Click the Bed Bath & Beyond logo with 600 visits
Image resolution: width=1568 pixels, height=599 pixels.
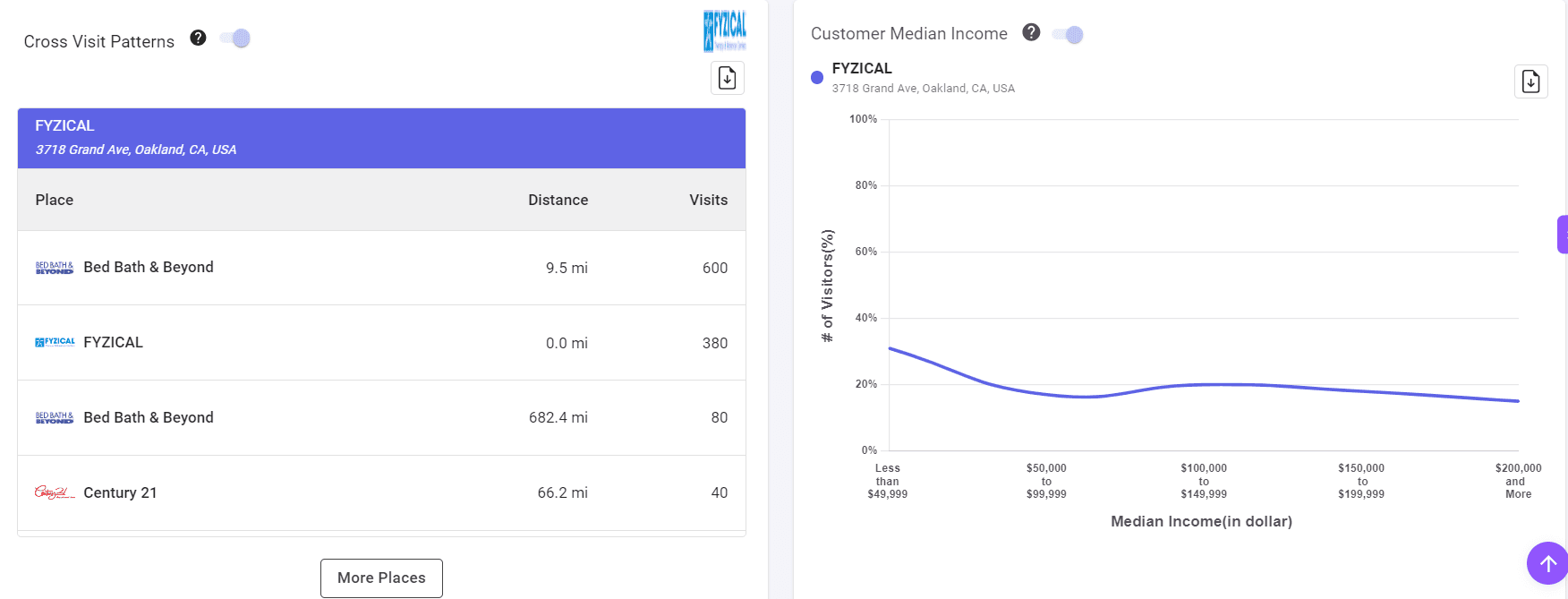(55, 267)
